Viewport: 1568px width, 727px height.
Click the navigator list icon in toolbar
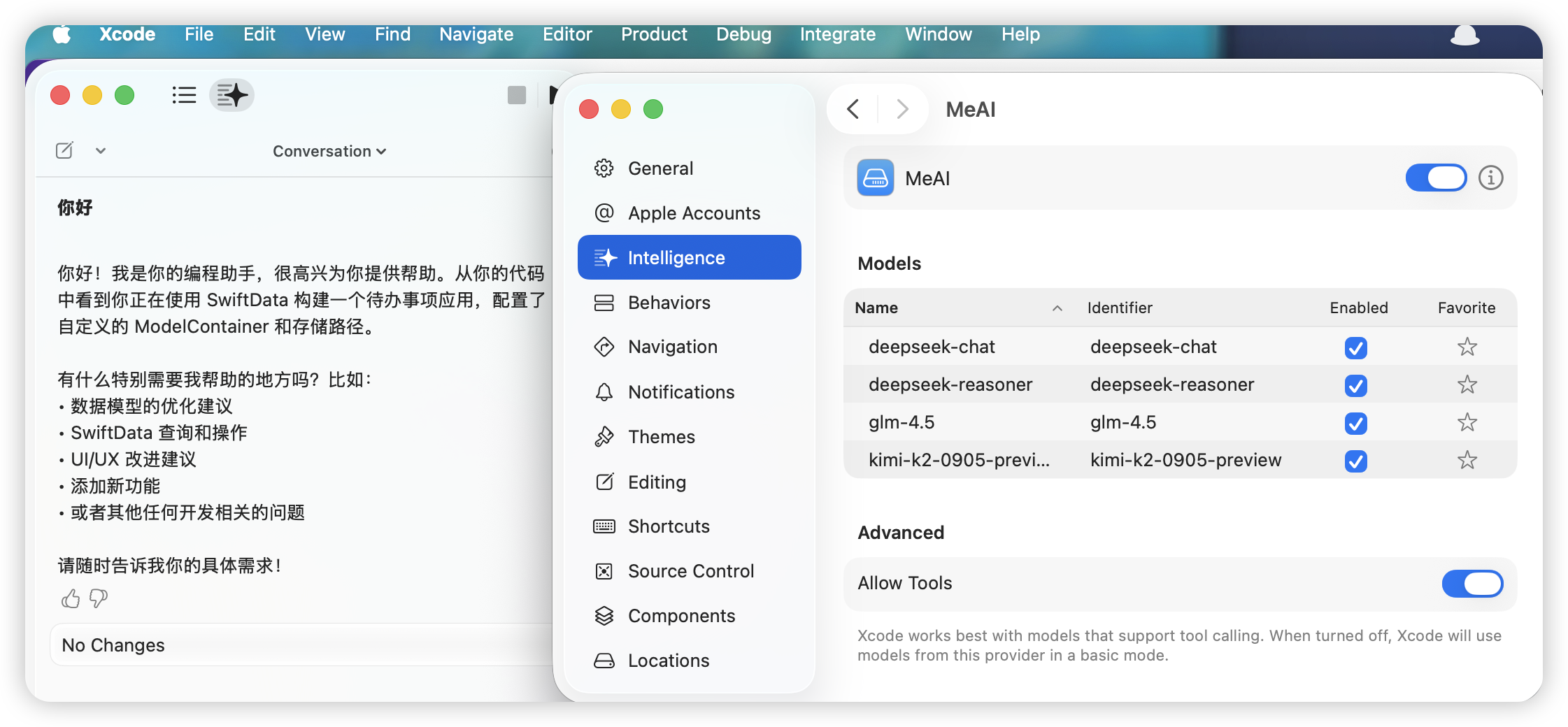point(184,95)
